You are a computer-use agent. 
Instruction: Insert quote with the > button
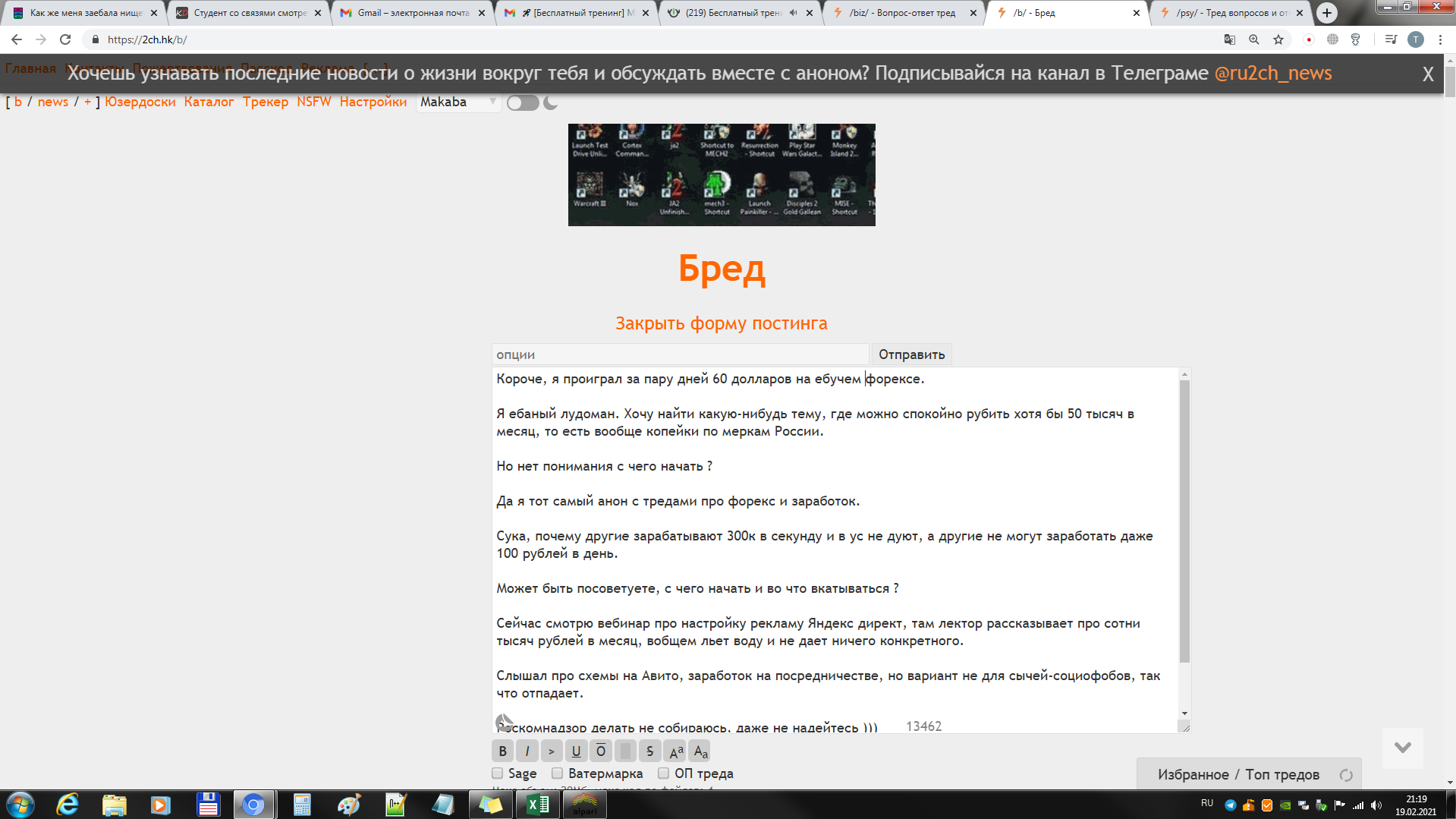click(x=552, y=751)
